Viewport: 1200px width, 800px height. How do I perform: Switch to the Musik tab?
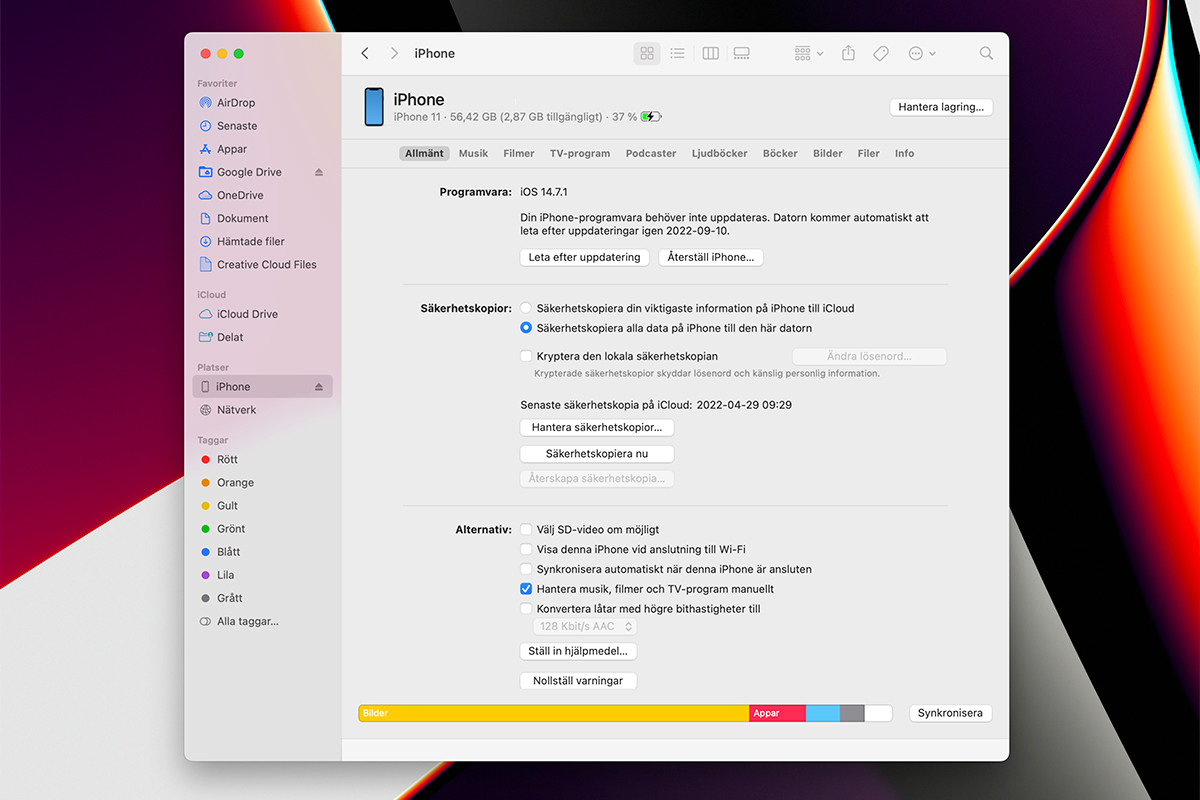point(473,154)
